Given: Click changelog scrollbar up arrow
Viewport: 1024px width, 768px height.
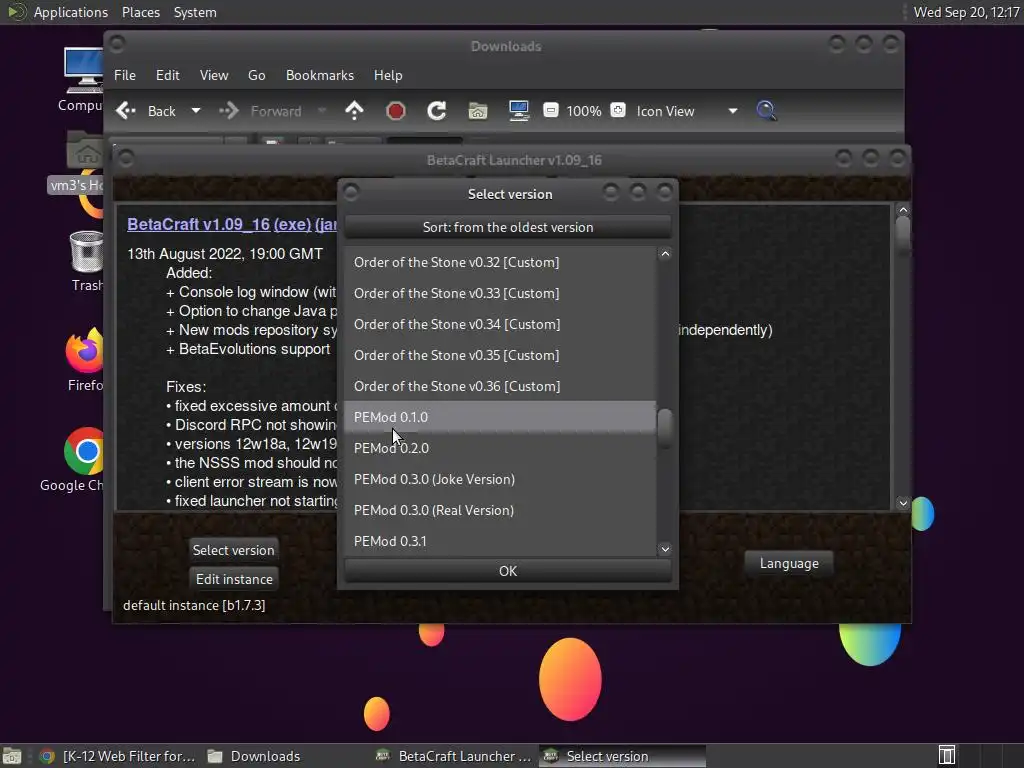Looking at the screenshot, I should coord(903,210).
